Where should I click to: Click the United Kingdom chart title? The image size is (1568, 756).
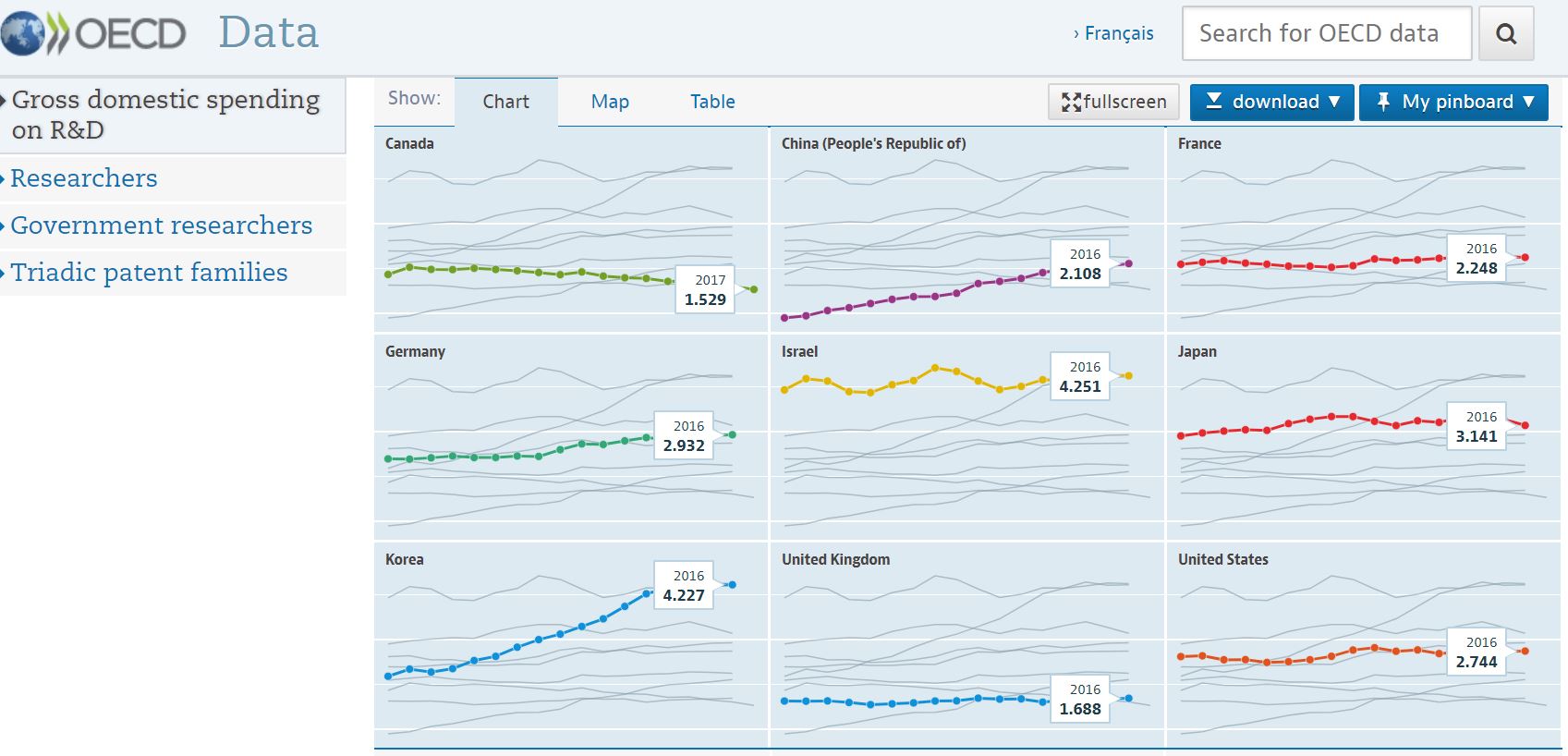(835, 559)
